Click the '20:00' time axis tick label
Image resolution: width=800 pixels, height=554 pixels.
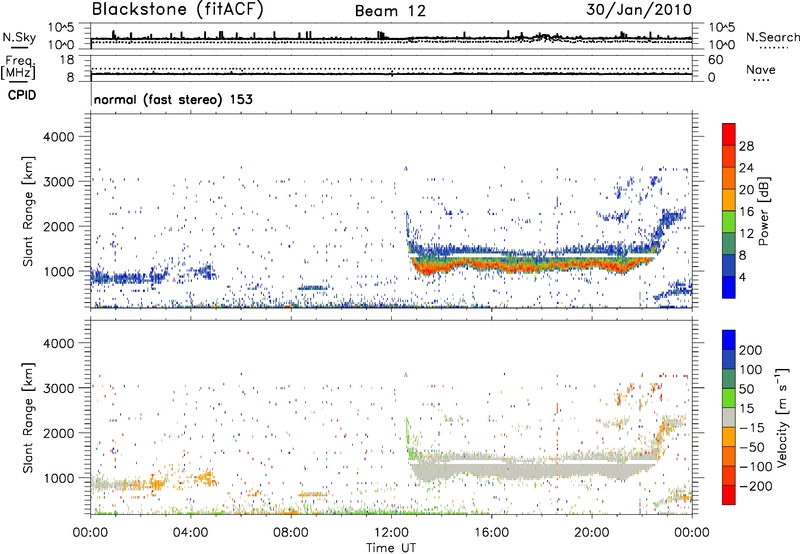coord(591,533)
